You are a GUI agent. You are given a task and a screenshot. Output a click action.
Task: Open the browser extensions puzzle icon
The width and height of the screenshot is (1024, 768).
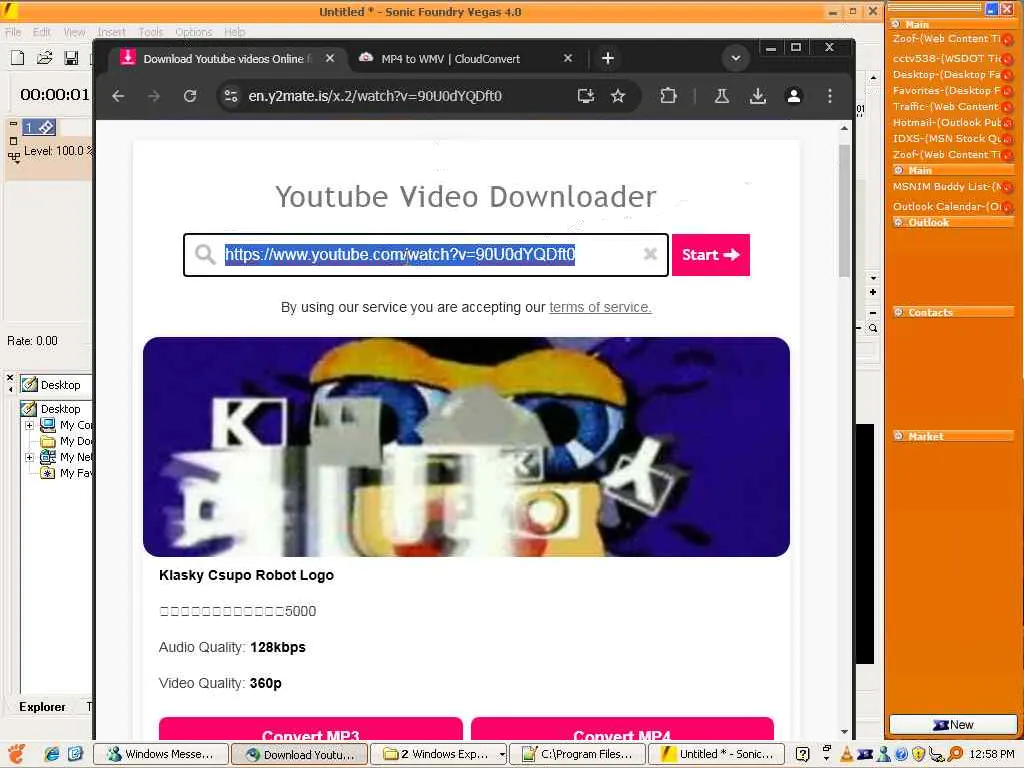click(x=668, y=96)
